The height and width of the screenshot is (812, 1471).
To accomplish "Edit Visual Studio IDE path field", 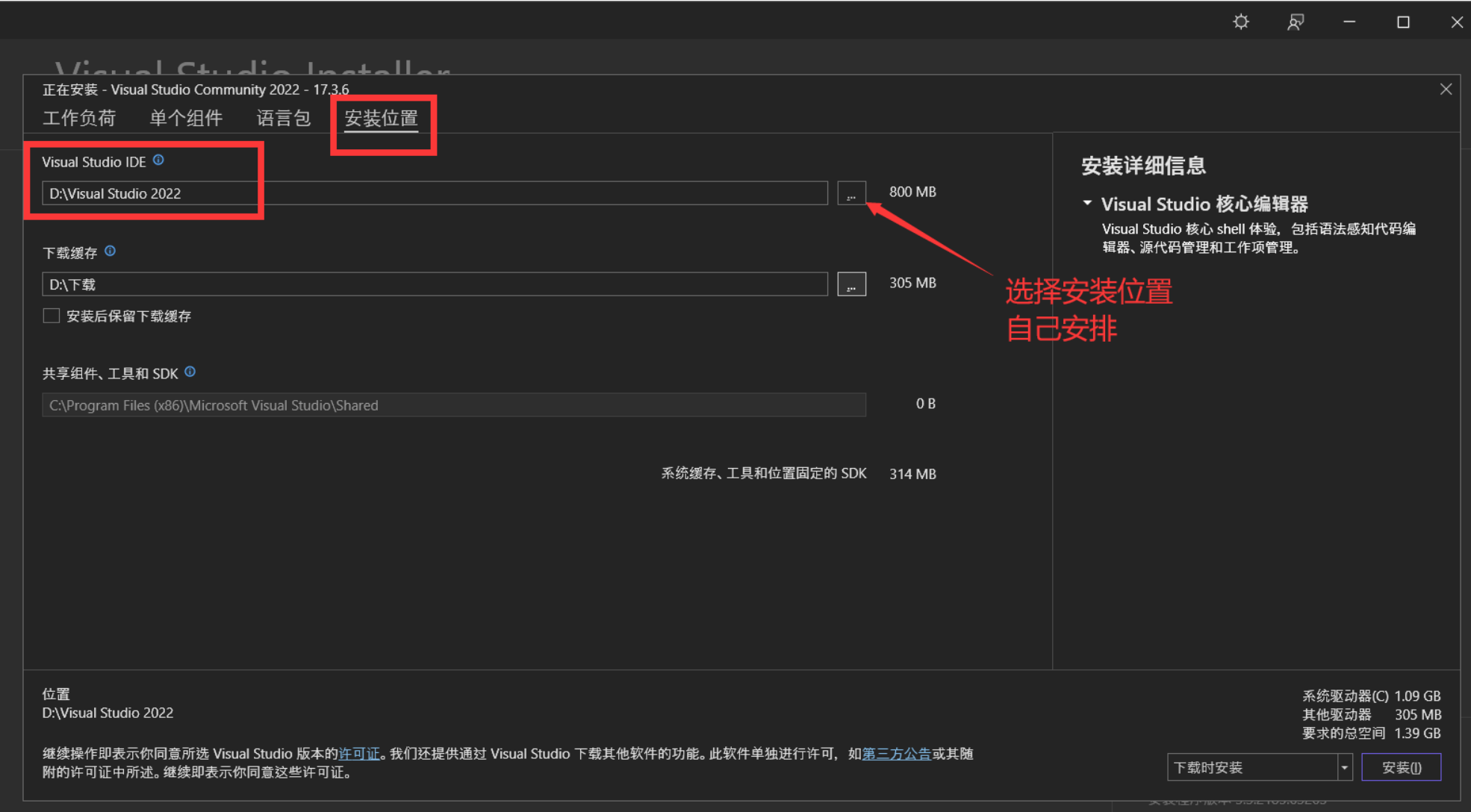I will [435, 193].
